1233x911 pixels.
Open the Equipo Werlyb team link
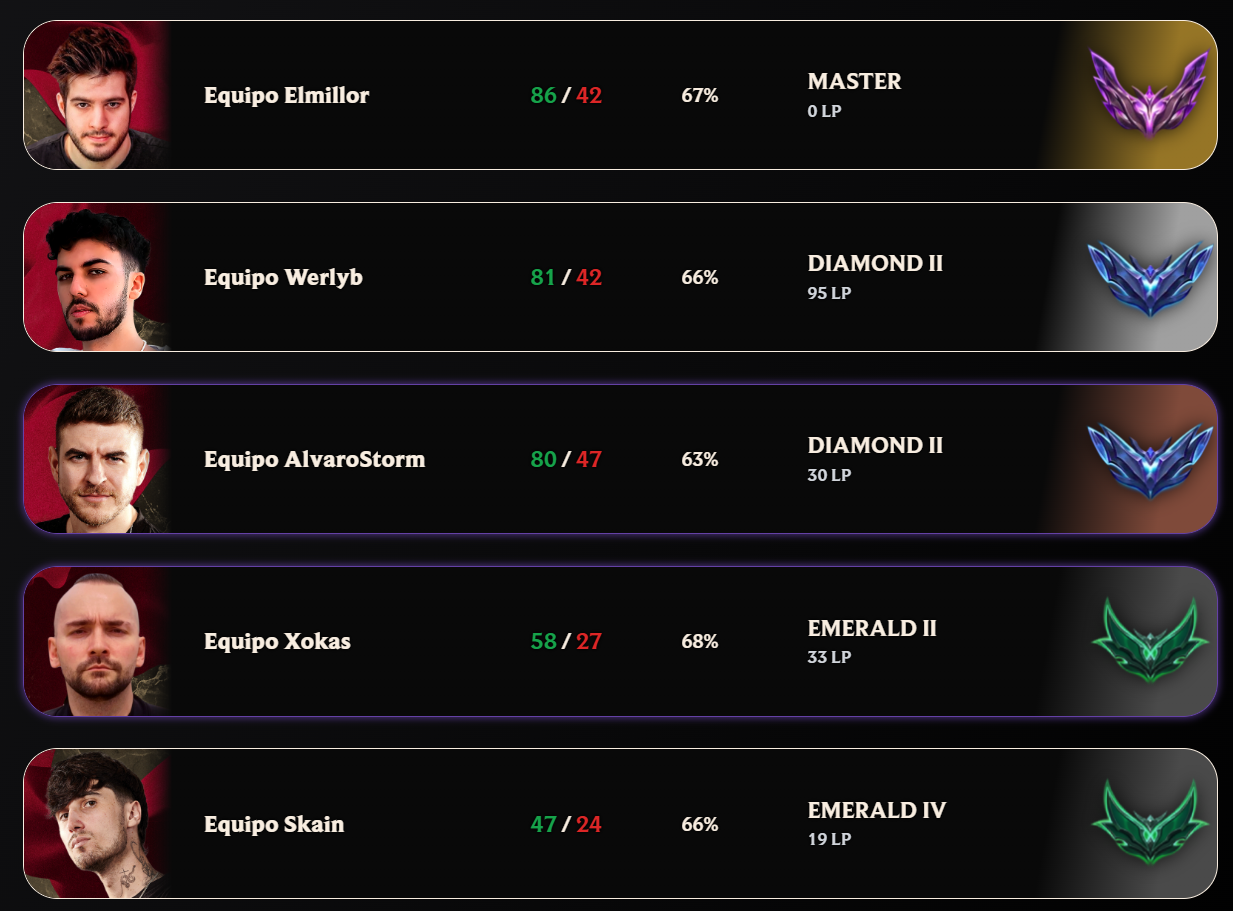pyautogui.click(x=283, y=278)
